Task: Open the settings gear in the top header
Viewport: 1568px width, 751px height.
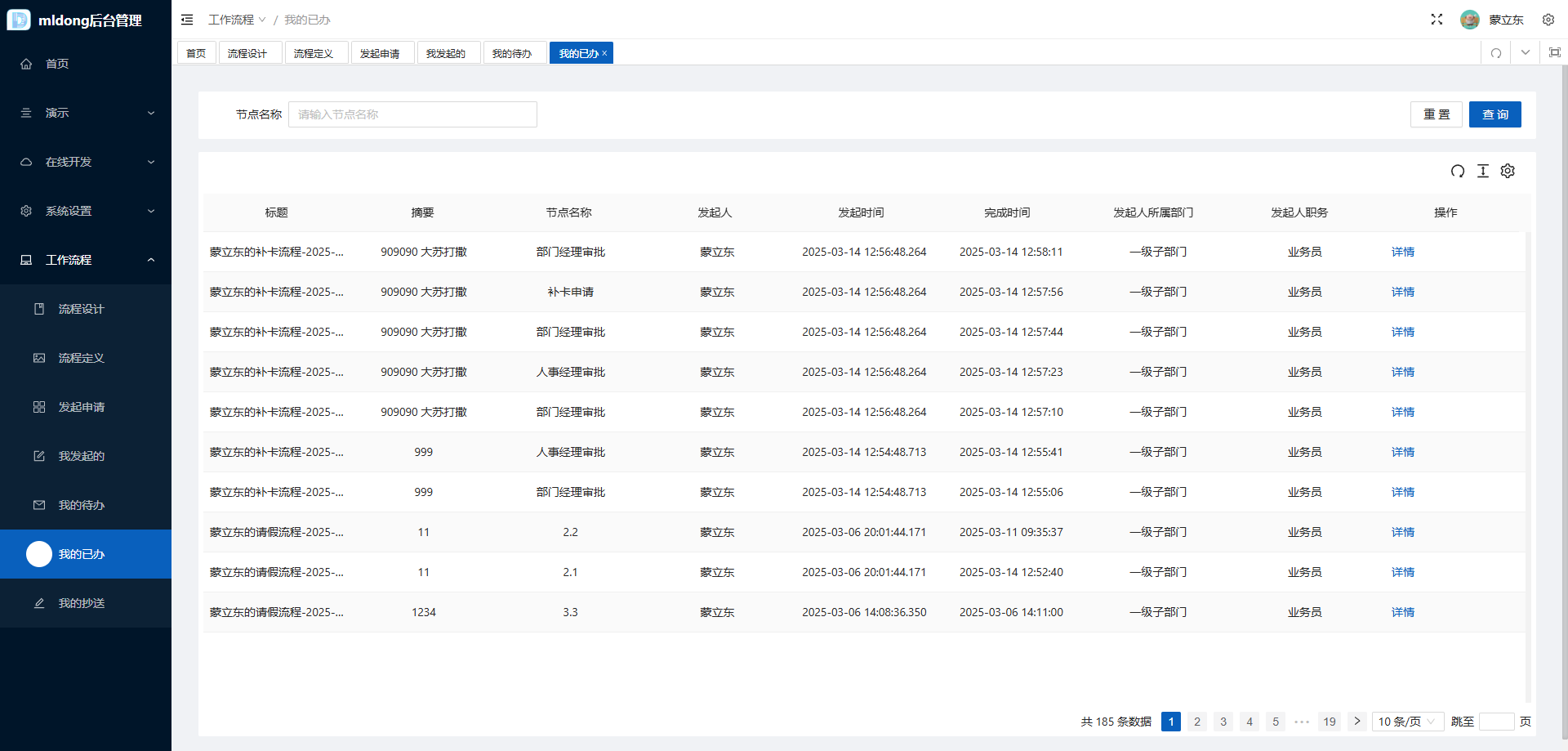Action: coord(1548,20)
